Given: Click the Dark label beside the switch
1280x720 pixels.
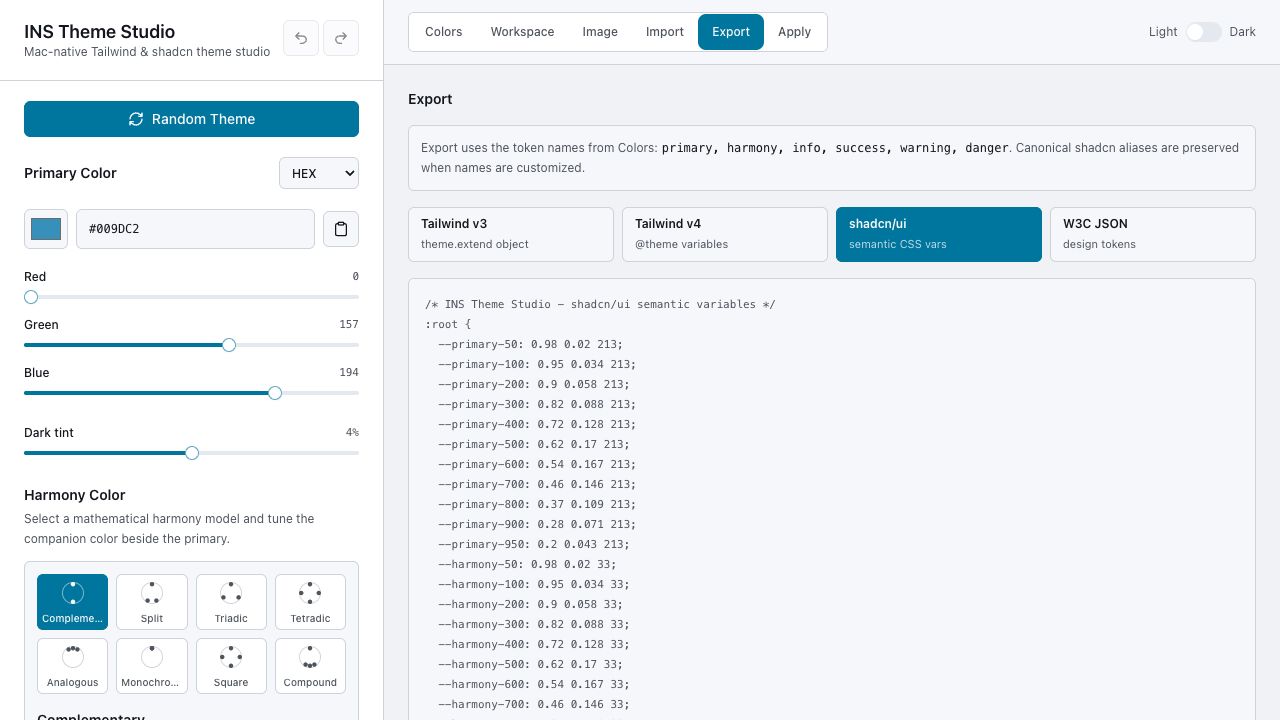Looking at the screenshot, I should [1243, 32].
